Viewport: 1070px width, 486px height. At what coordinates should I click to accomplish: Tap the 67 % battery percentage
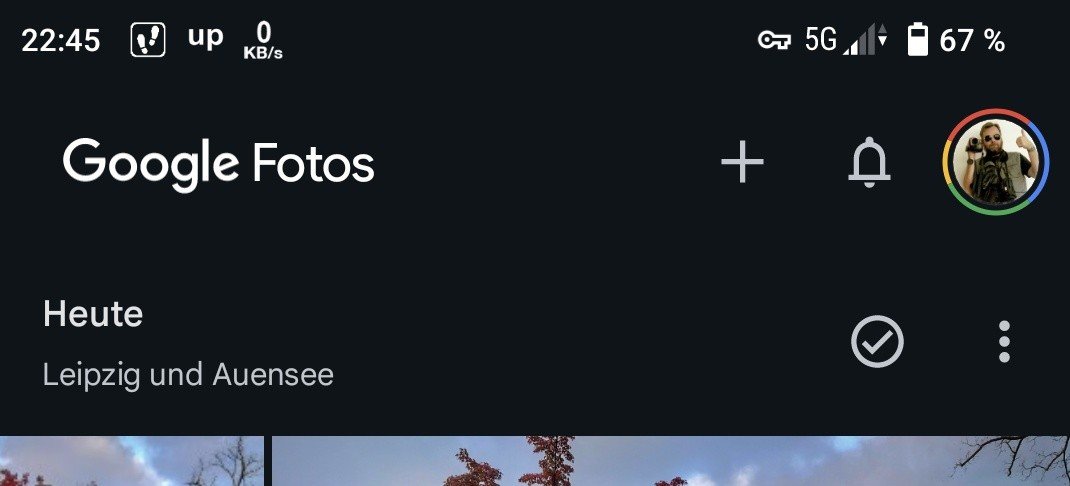(972, 41)
